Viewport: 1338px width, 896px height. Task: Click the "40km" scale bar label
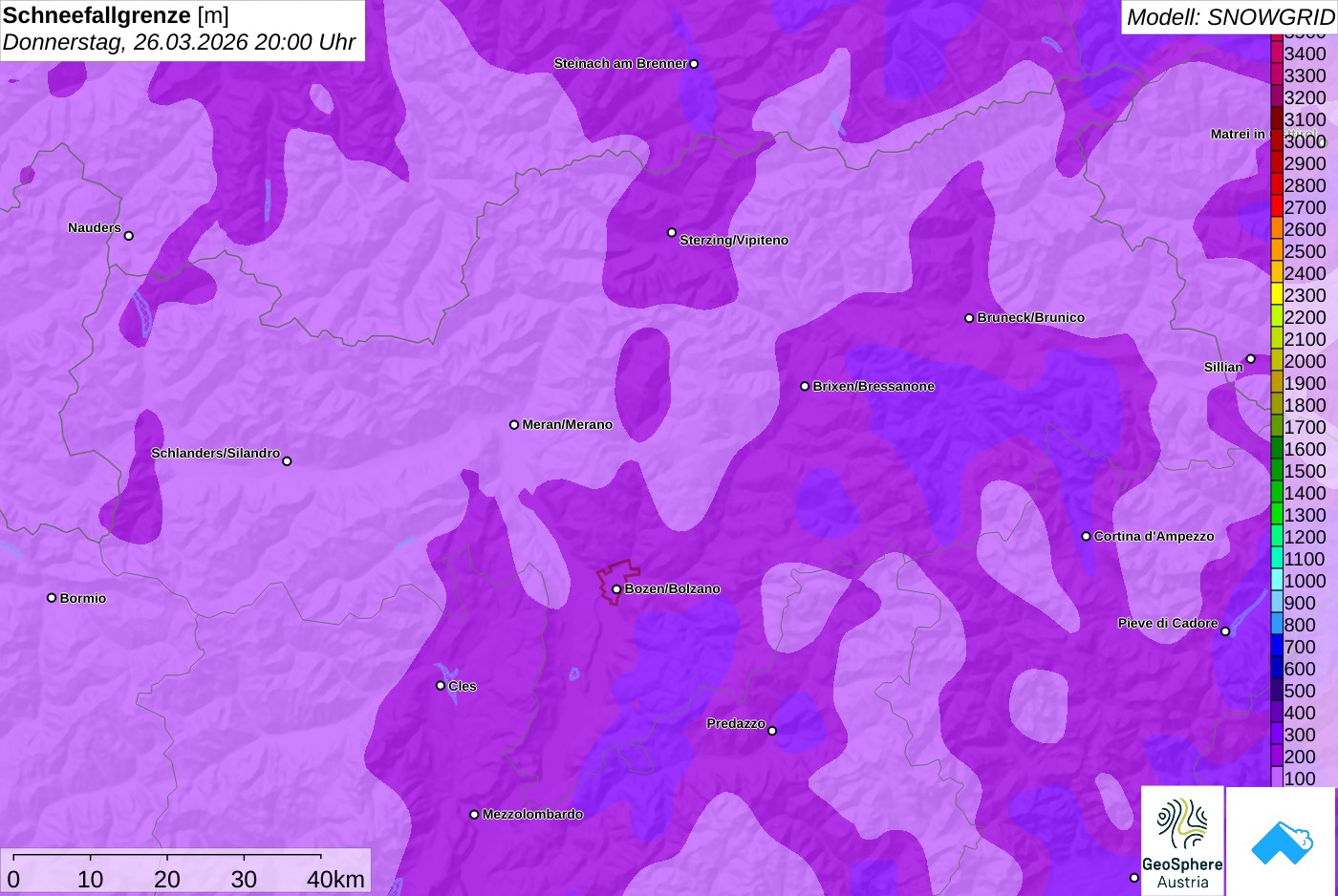pyautogui.click(x=335, y=879)
